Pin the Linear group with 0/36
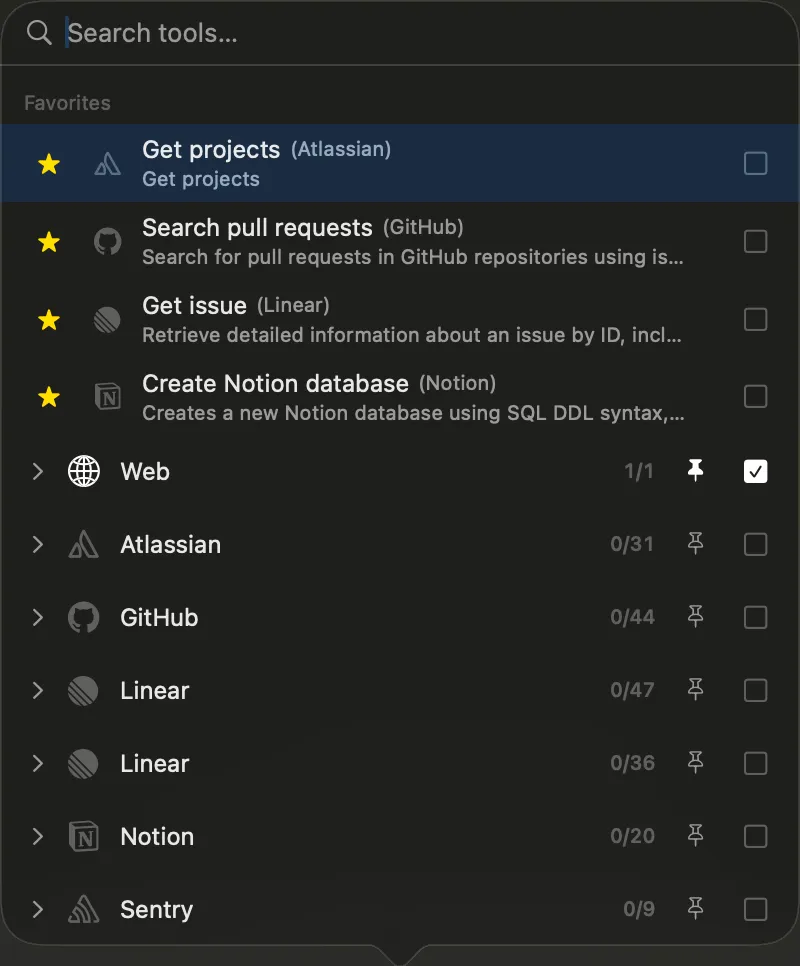The width and height of the screenshot is (800, 966). point(695,763)
